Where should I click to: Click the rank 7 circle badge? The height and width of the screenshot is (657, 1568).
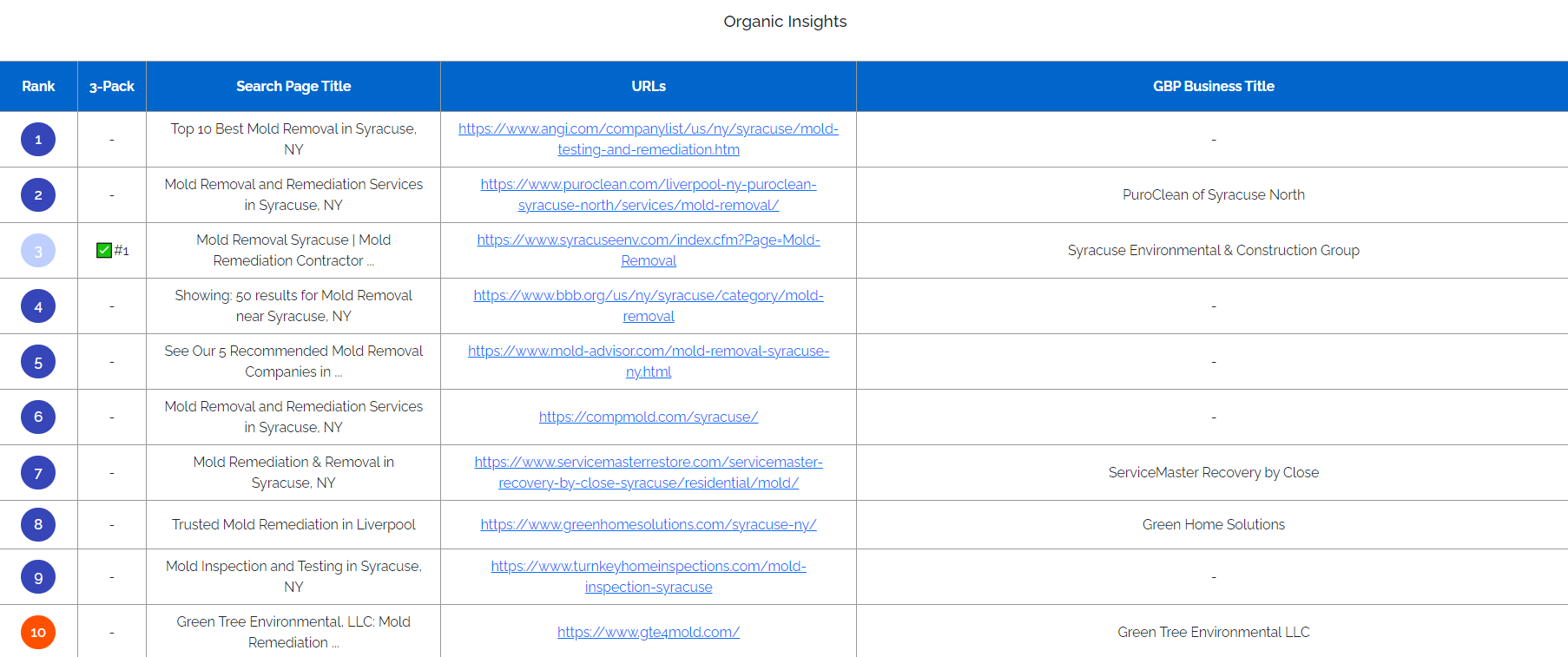[x=38, y=473]
